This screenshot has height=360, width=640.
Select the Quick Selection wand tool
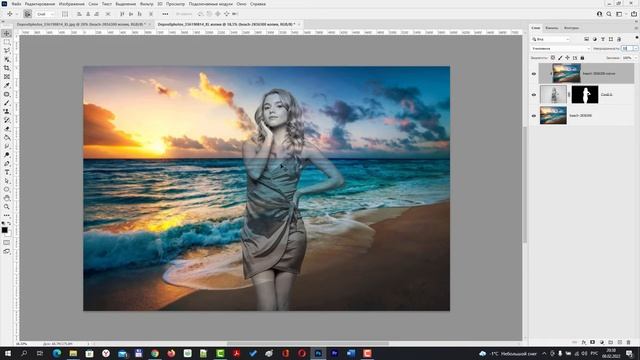click(7, 59)
